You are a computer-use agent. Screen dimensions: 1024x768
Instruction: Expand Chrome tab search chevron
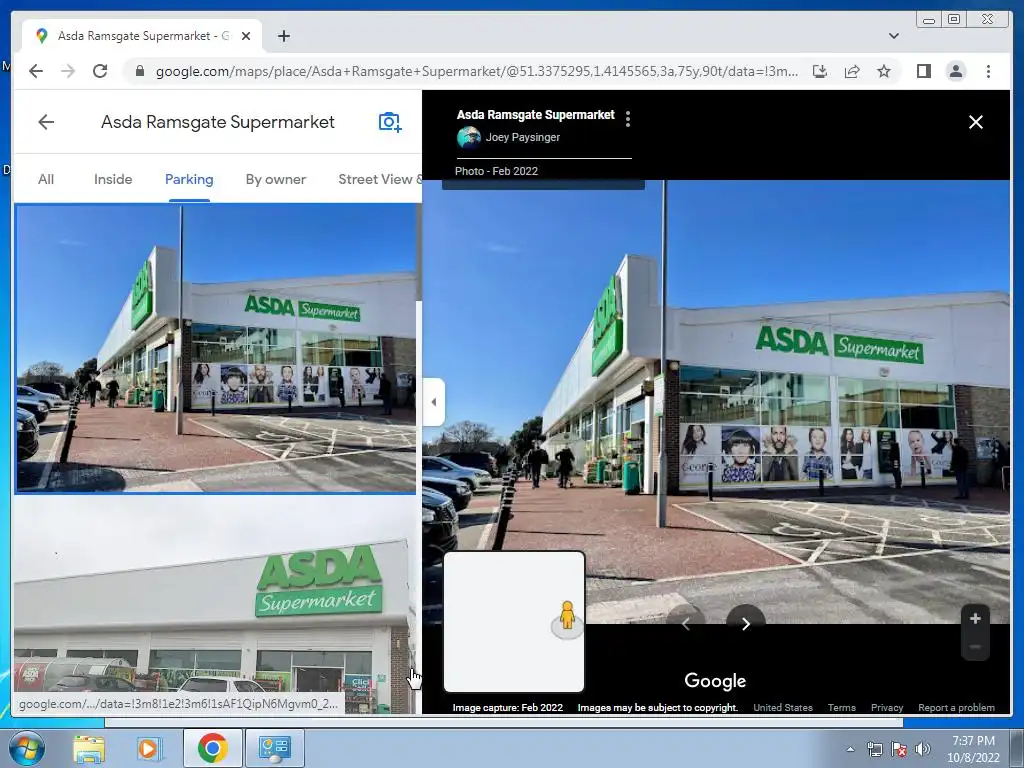point(893,36)
